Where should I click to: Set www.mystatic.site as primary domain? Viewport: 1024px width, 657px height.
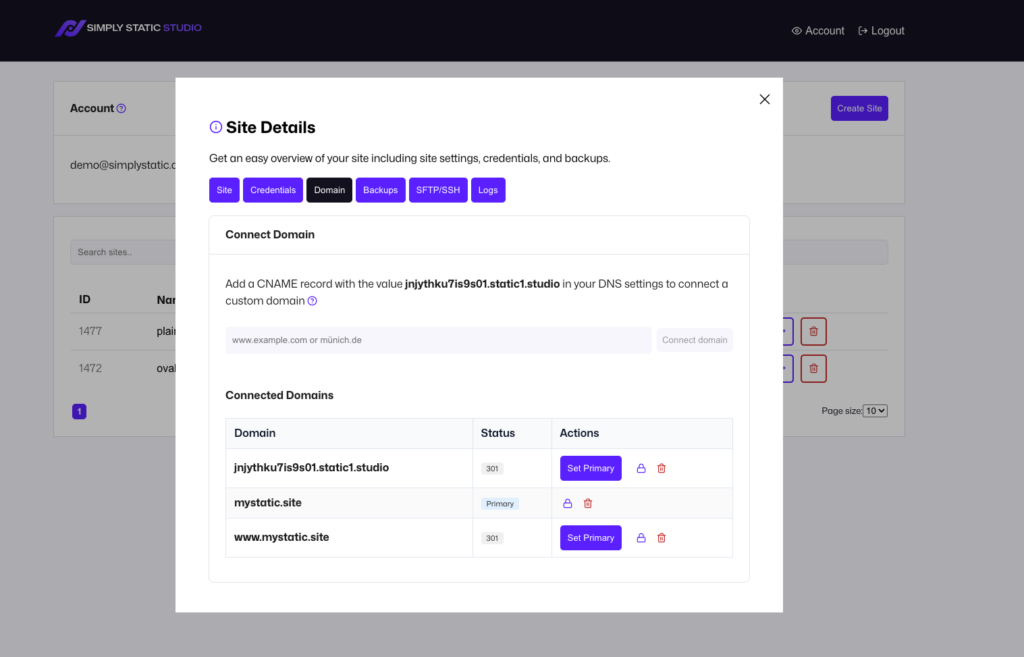click(x=590, y=537)
